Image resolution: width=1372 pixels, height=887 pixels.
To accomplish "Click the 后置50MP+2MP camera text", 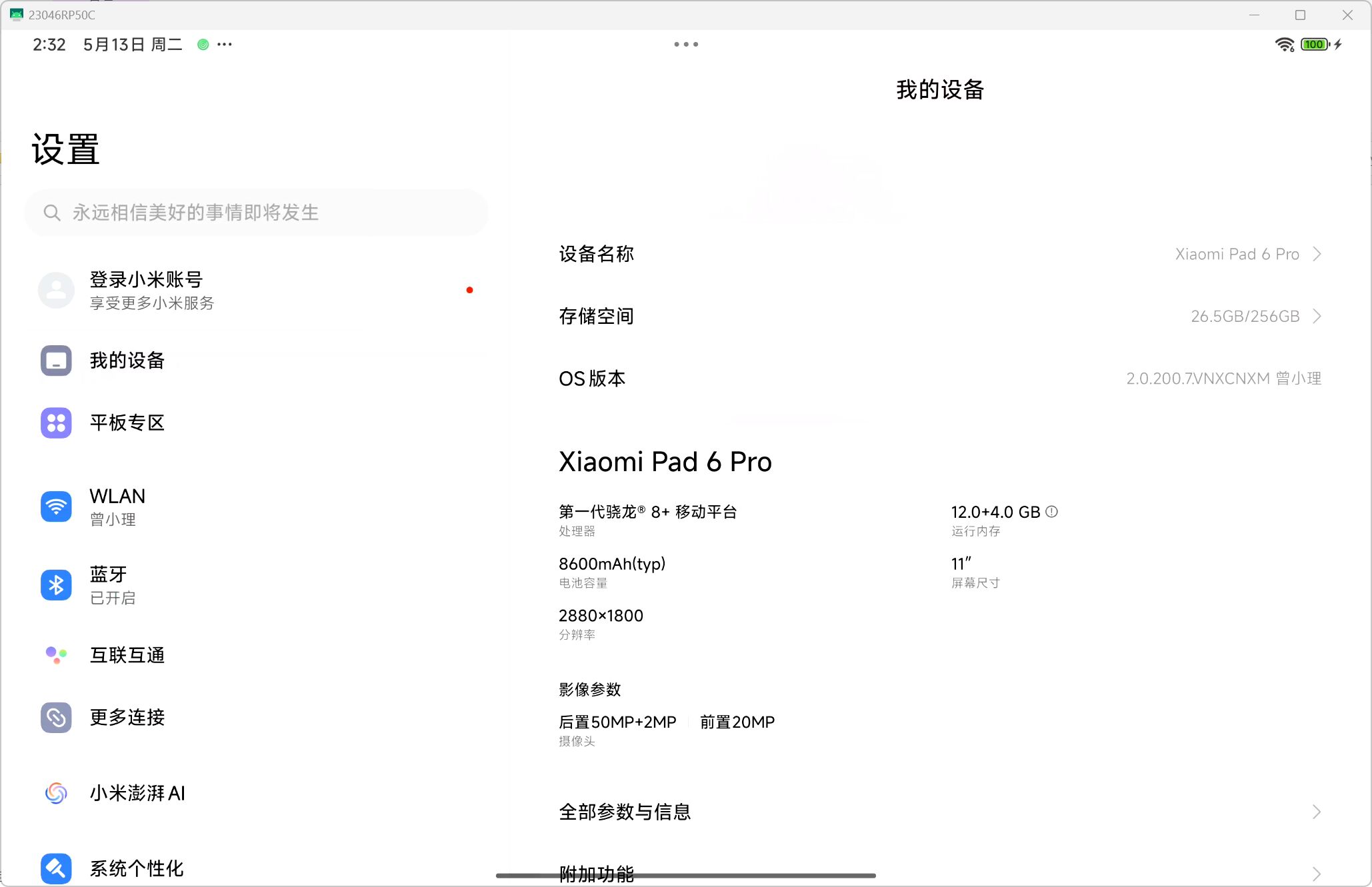I will tap(617, 722).
